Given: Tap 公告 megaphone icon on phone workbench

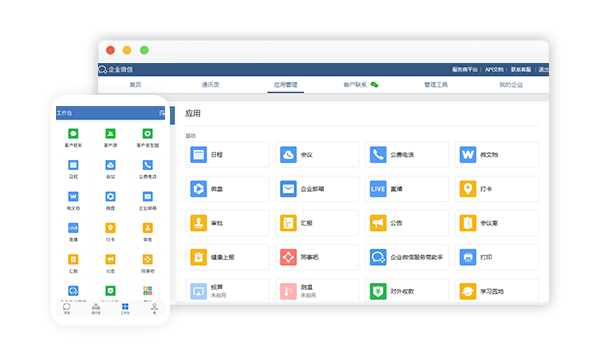Looking at the screenshot, I should 110,259.
